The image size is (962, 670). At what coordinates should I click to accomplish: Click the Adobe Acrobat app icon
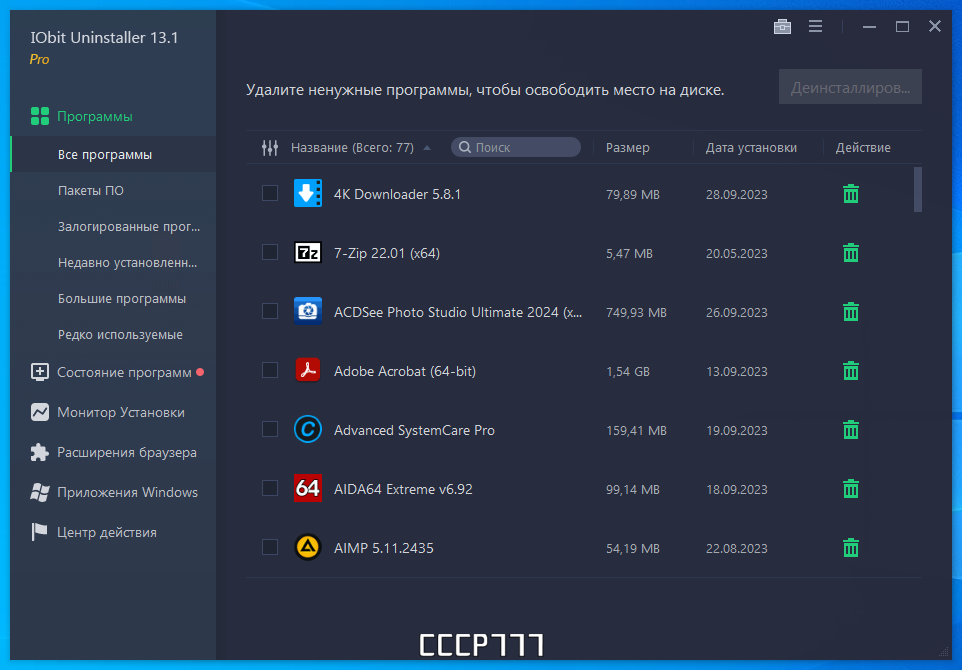tap(308, 370)
